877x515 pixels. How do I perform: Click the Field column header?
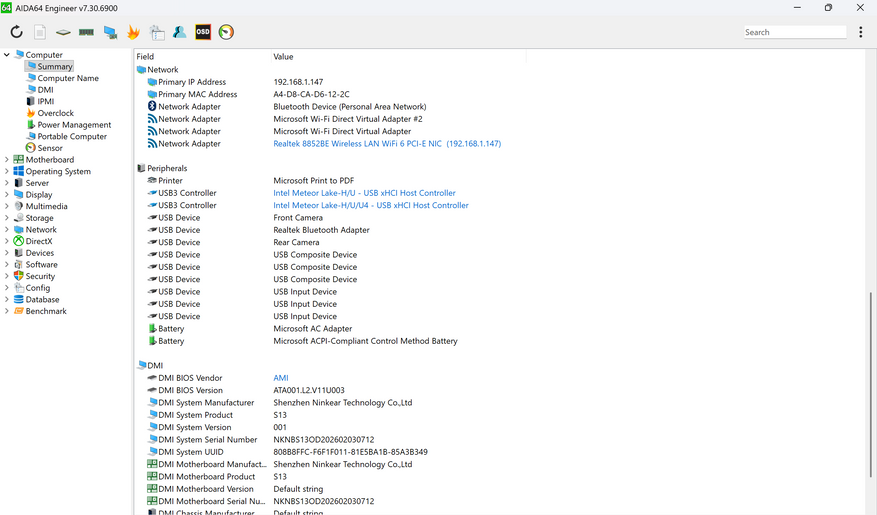pyautogui.click(x=146, y=57)
